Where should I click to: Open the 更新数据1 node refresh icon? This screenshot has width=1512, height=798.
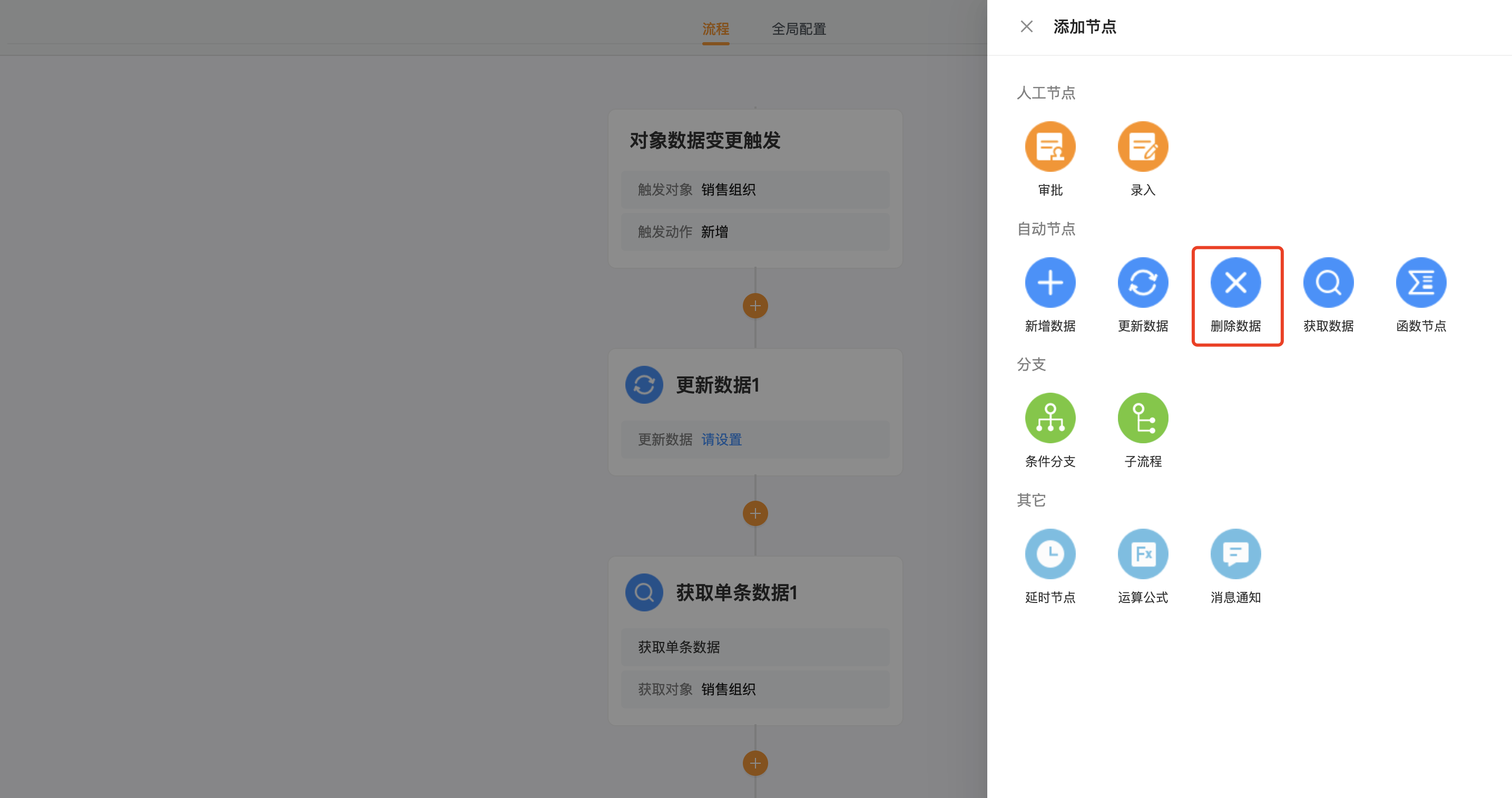[644, 385]
